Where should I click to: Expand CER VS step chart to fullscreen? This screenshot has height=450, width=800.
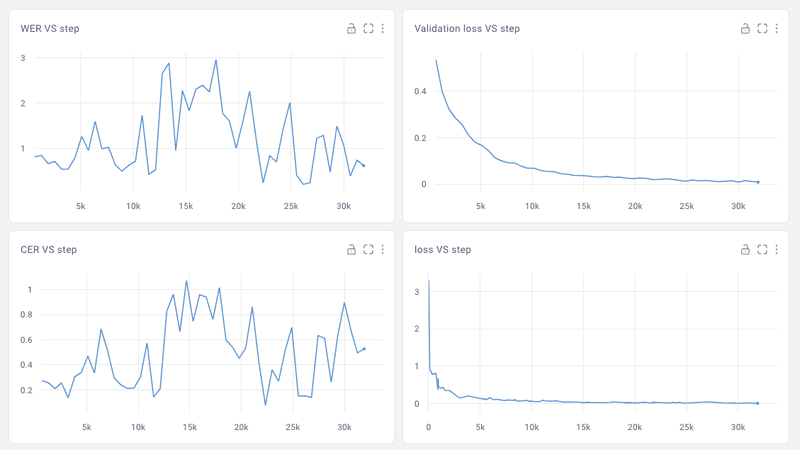tap(368, 249)
